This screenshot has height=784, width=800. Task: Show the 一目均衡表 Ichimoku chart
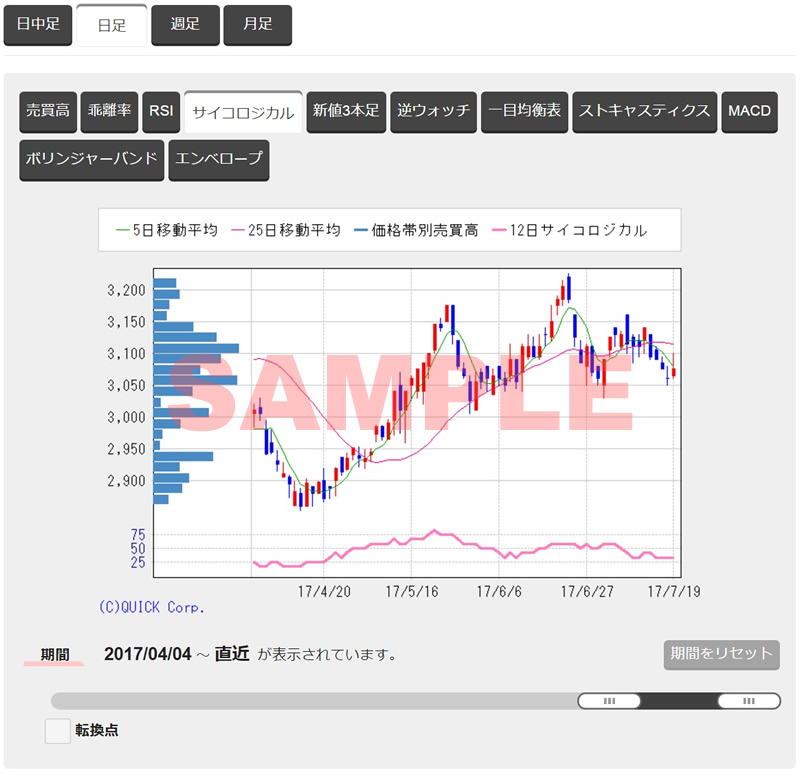524,112
